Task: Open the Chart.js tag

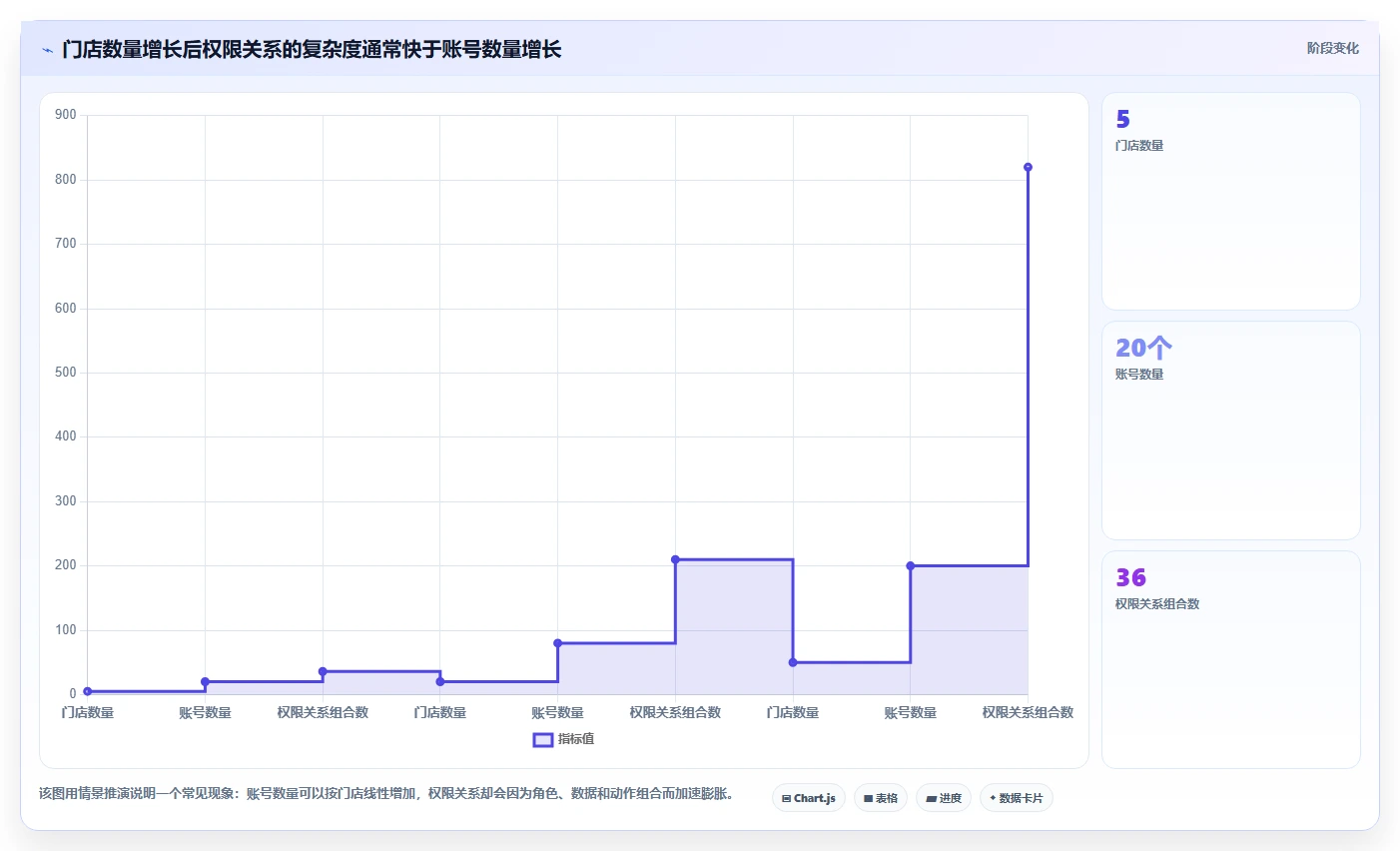Action: [x=809, y=798]
